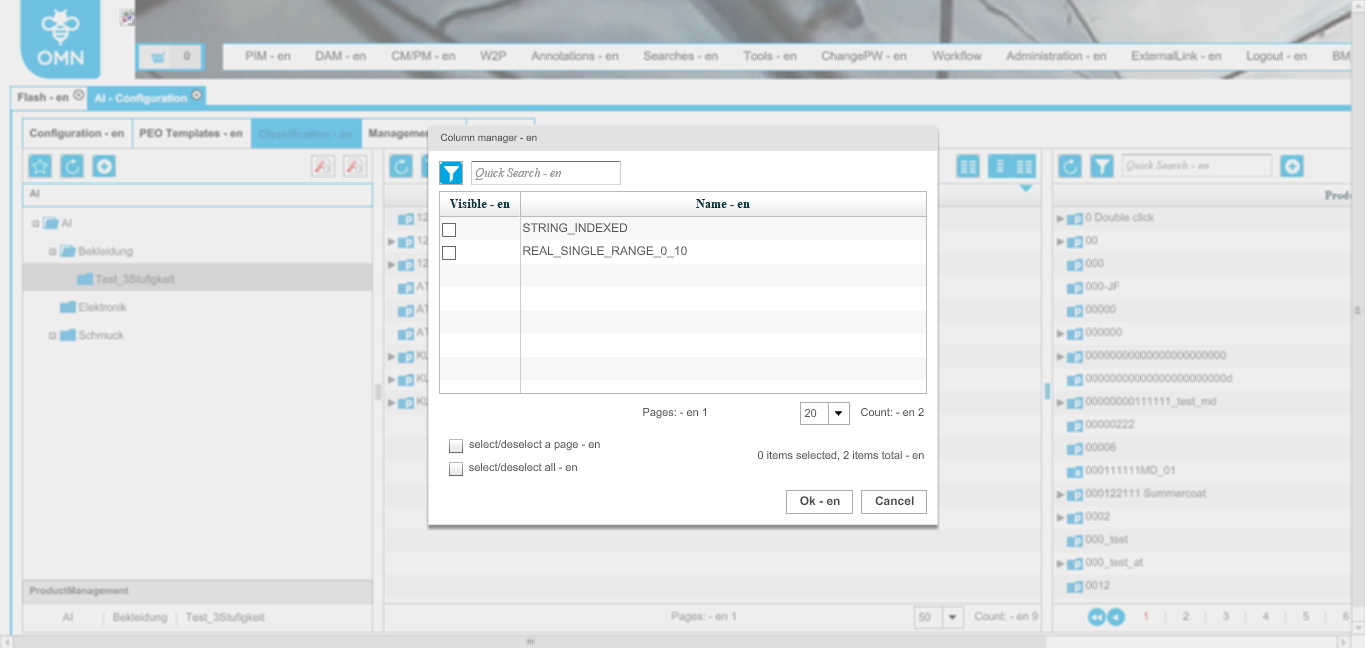Viewport: 1365px width, 648px height.
Task: Switch to the PEO Templates - en tab
Action: 190,133
